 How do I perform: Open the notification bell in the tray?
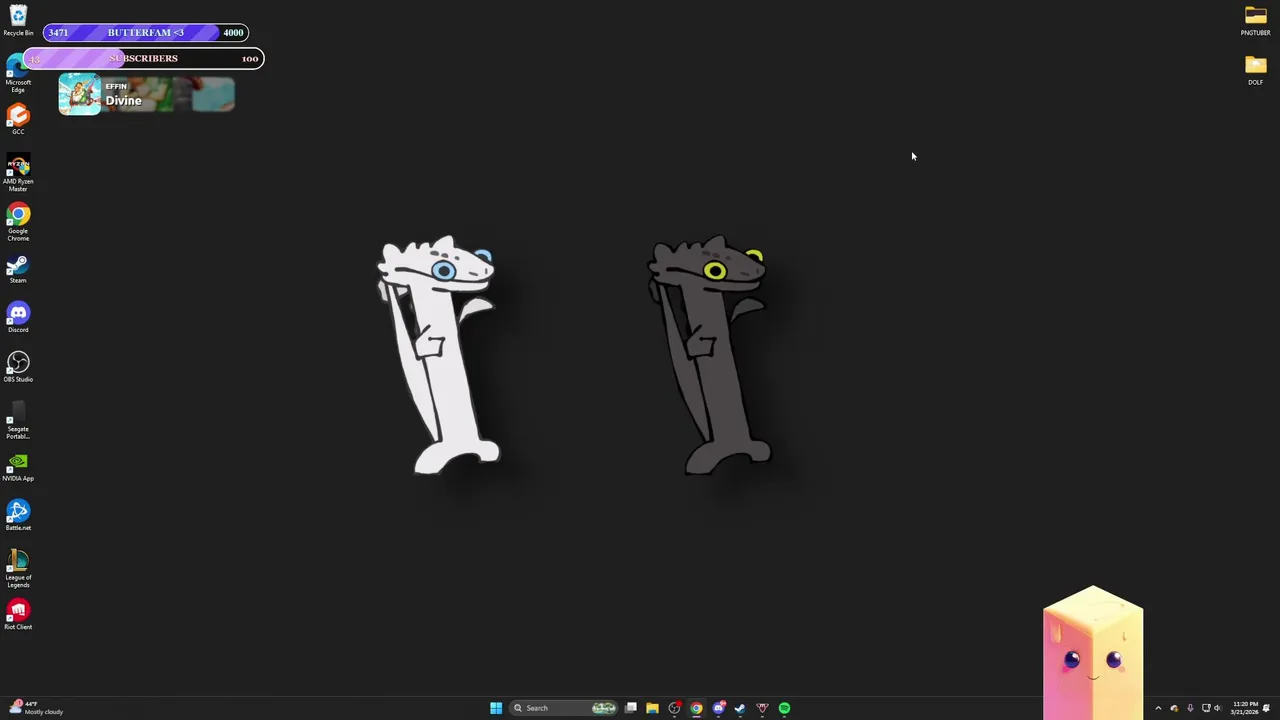(1266, 708)
